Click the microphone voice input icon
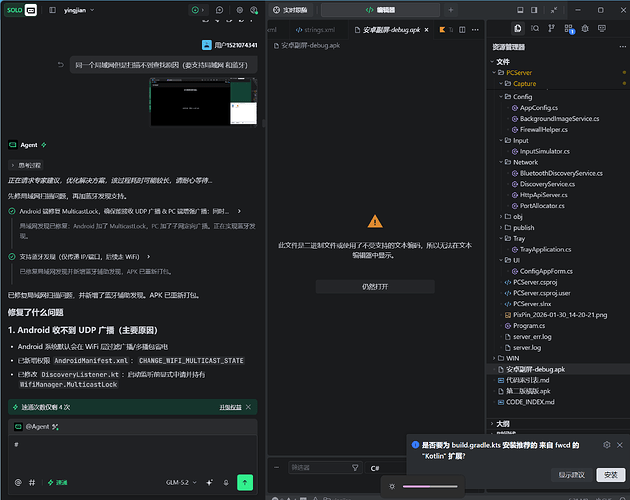This screenshot has height=500, width=630. pyautogui.click(x=226, y=482)
